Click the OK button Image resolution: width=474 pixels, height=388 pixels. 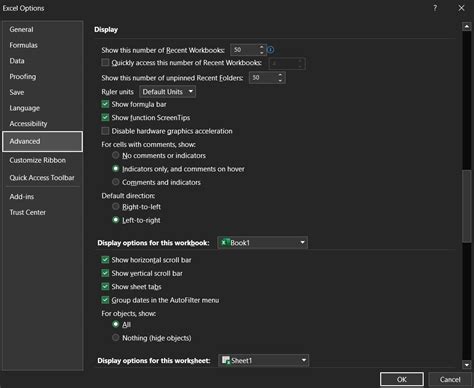(x=402, y=379)
